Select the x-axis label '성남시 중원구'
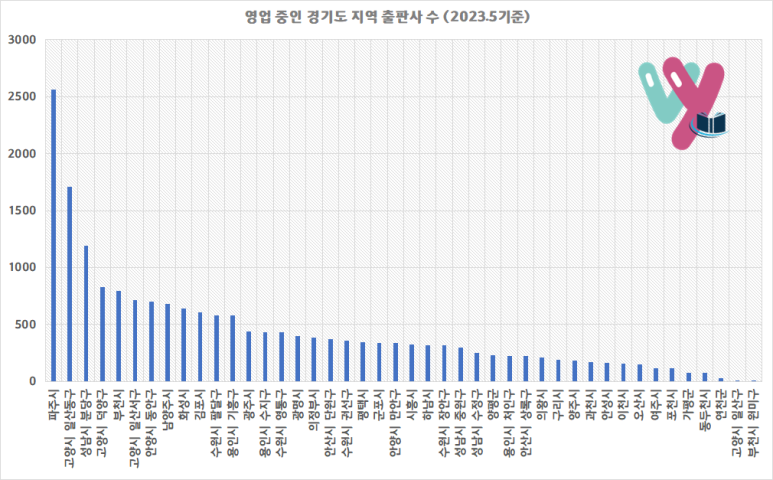The image size is (773, 480). 460,422
